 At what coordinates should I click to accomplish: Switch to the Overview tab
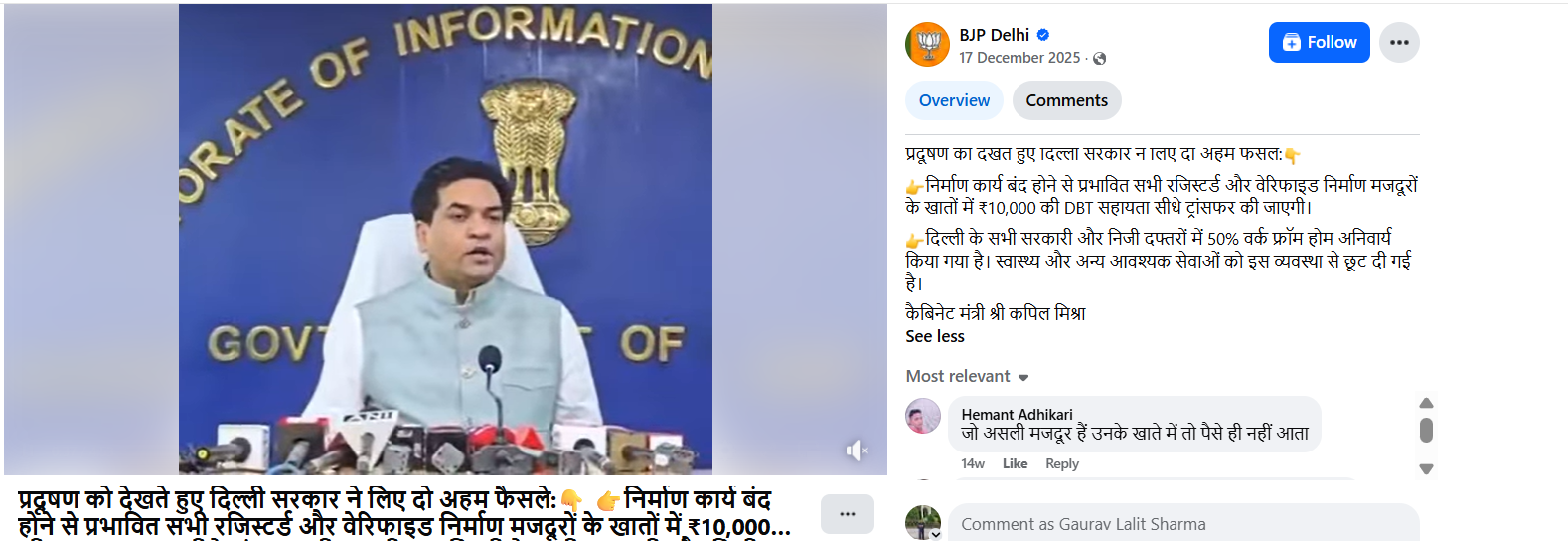coord(954,100)
